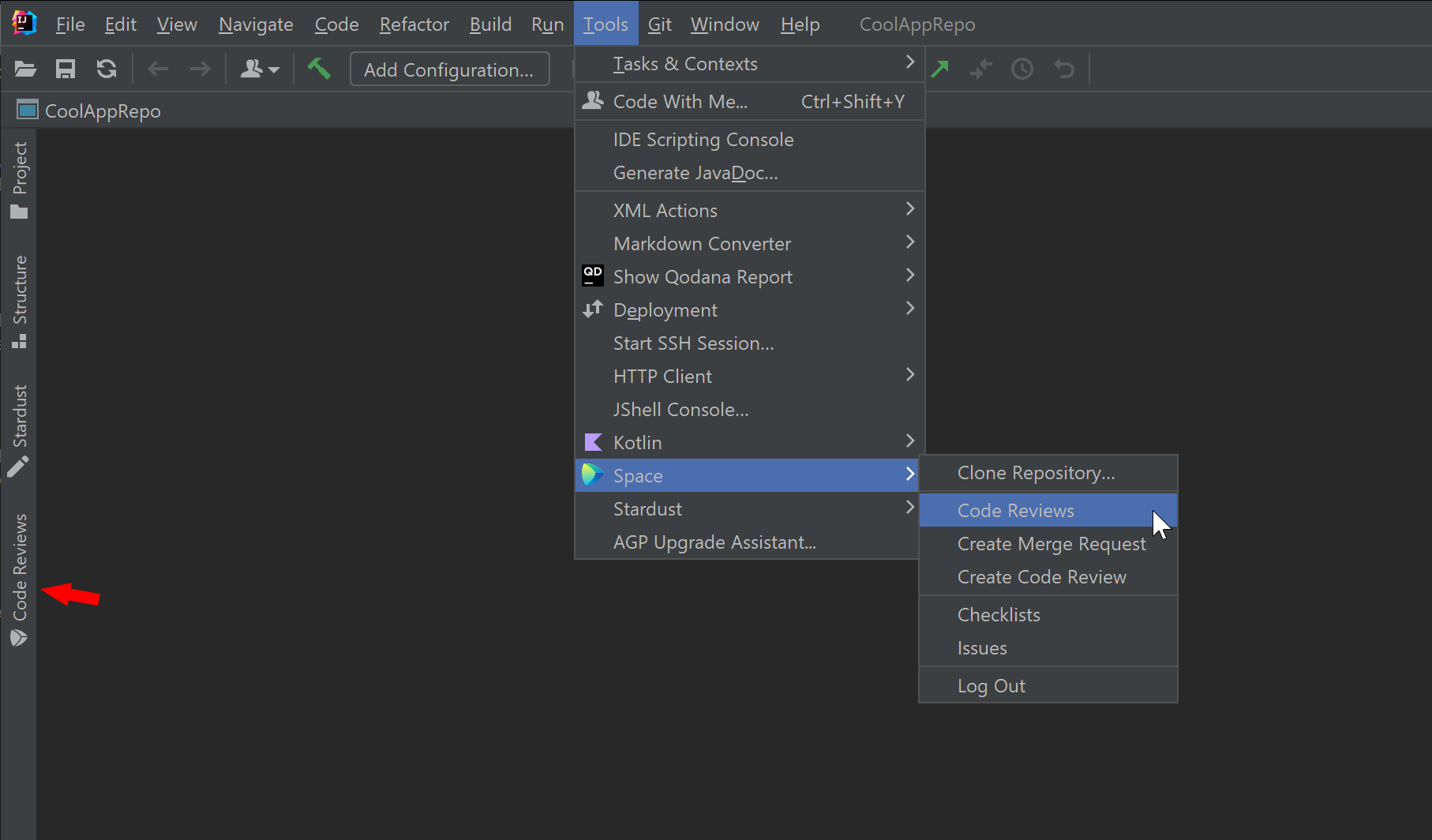Open a project using the folder toolbar icon
Viewport: 1432px width, 840px height.
24,69
